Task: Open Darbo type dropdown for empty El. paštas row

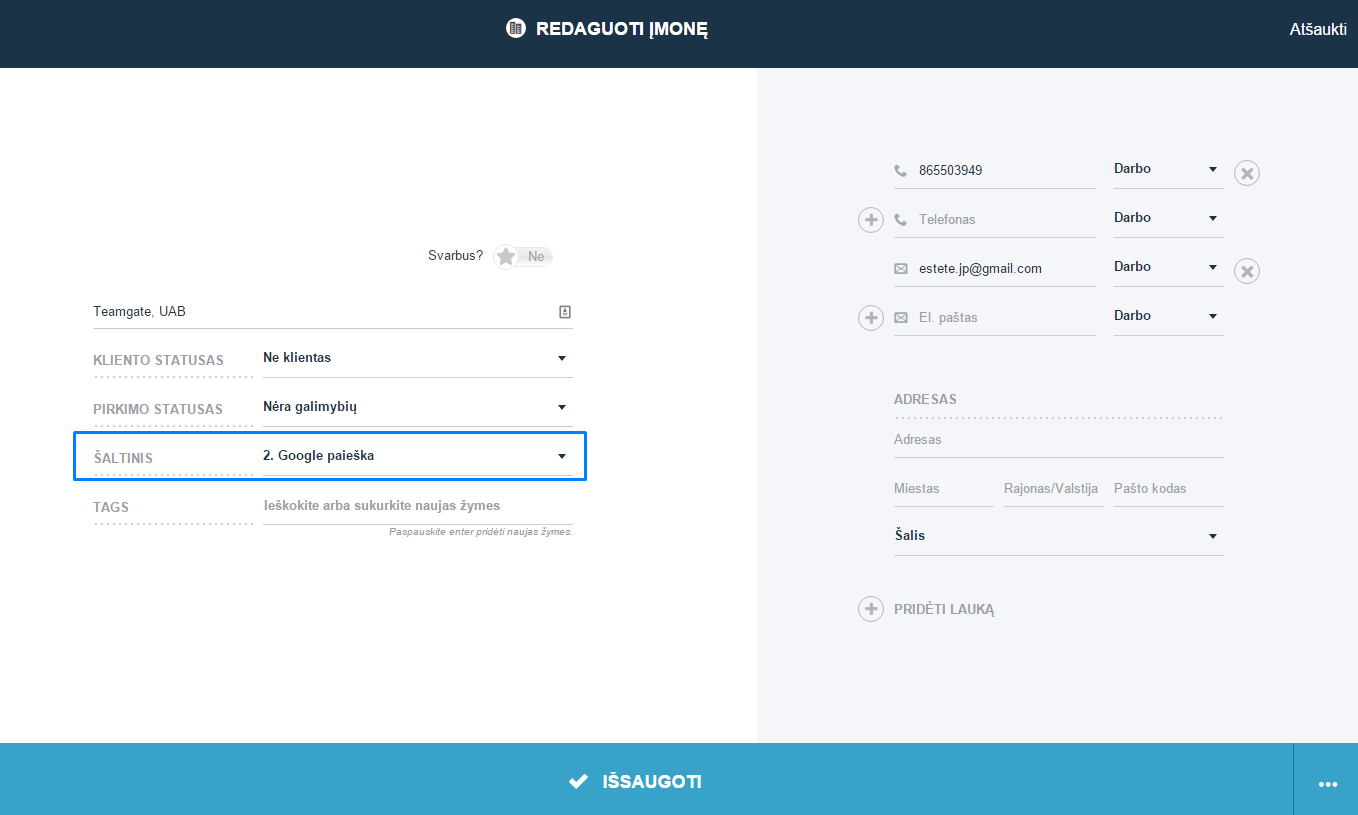Action: pyautogui.click(x=1168, y=317)
